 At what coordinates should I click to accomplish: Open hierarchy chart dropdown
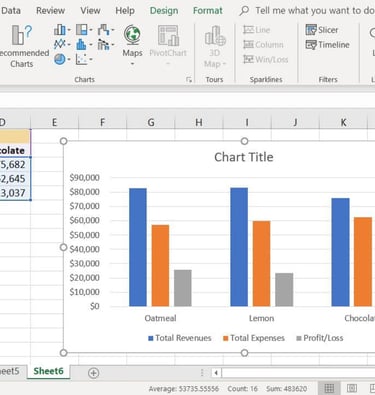tap(84, 30)
